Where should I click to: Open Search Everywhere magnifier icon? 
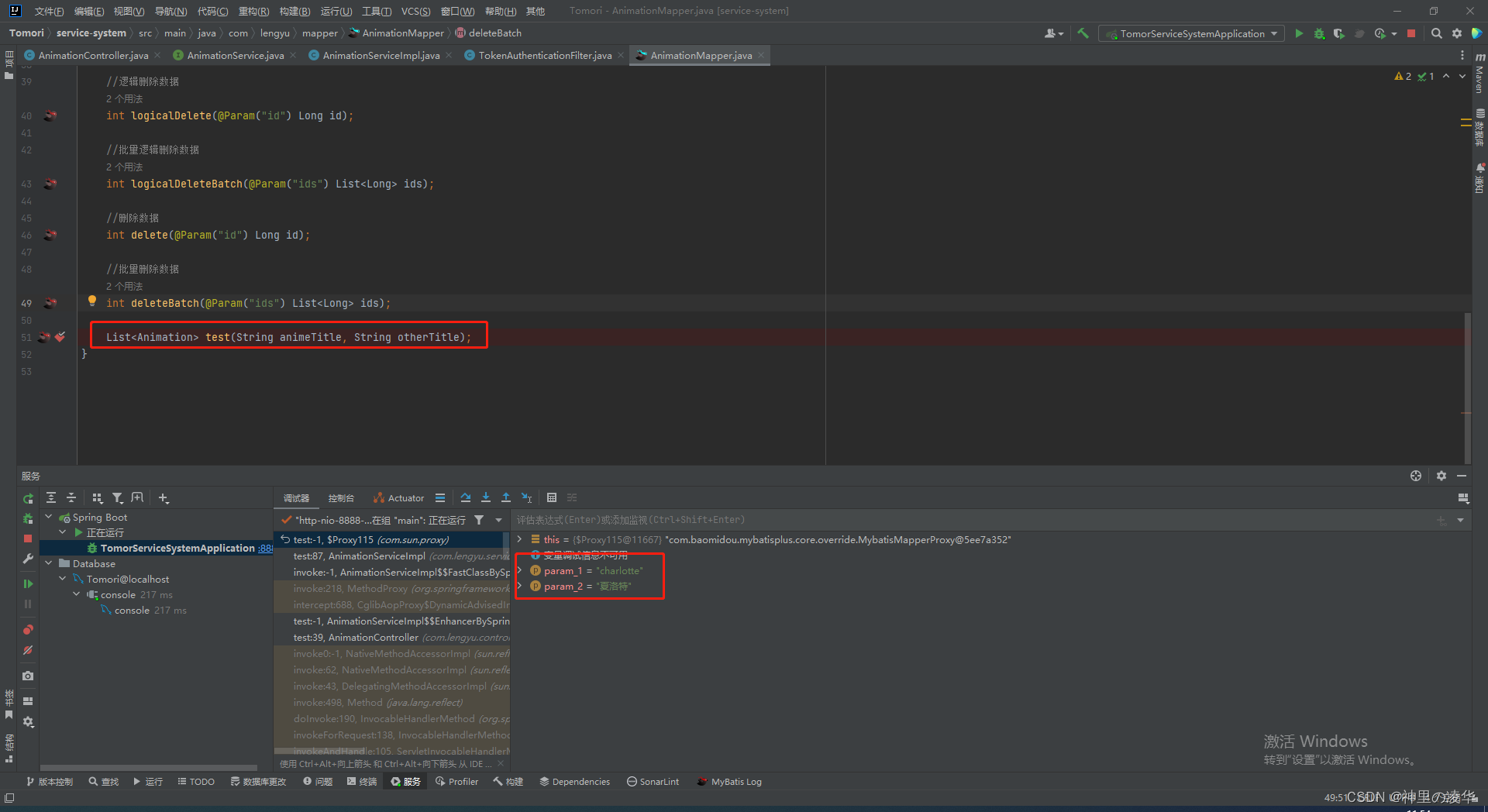point(1437,33)
